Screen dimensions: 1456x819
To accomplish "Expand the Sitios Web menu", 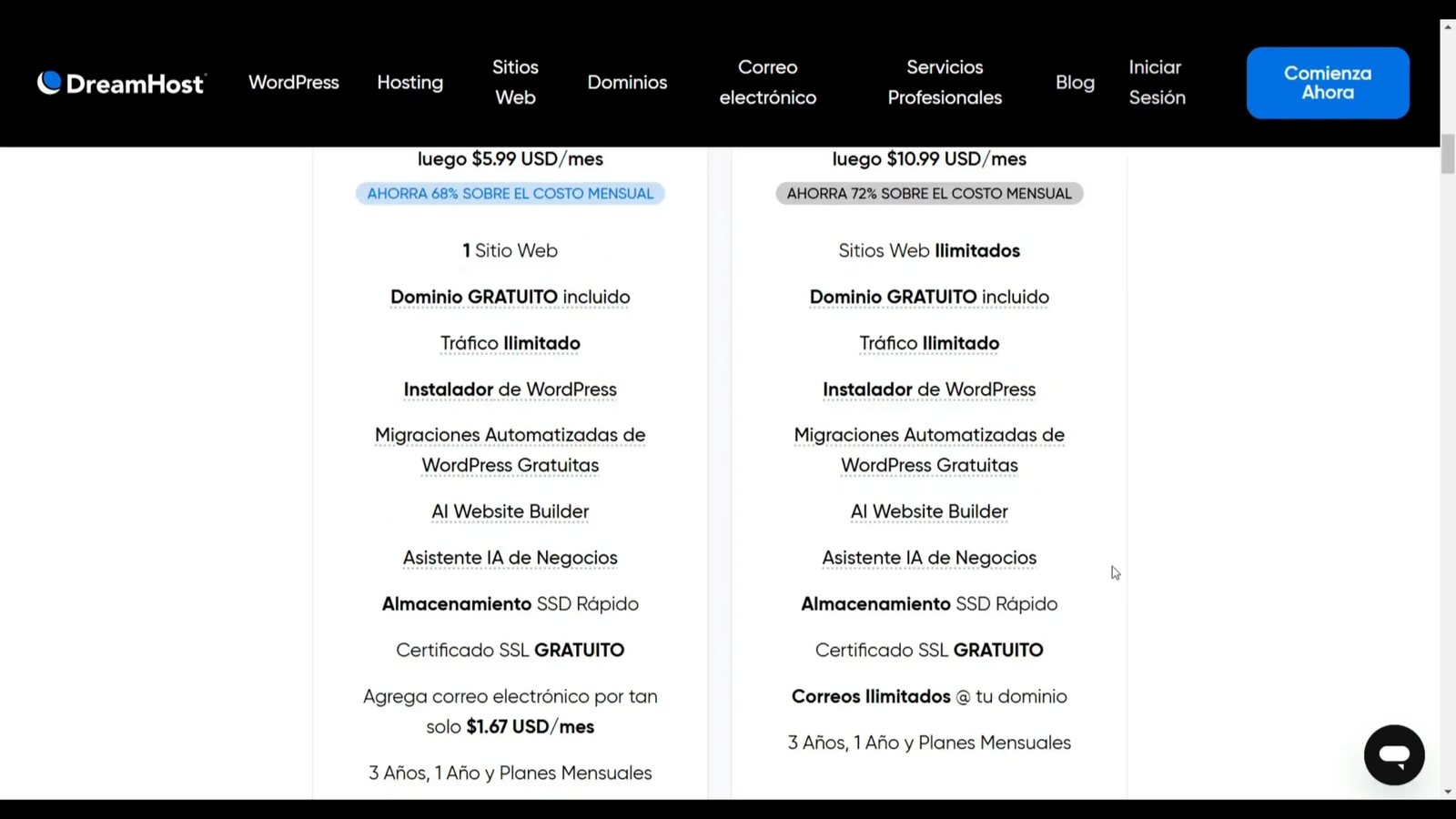I will [515, 82].
